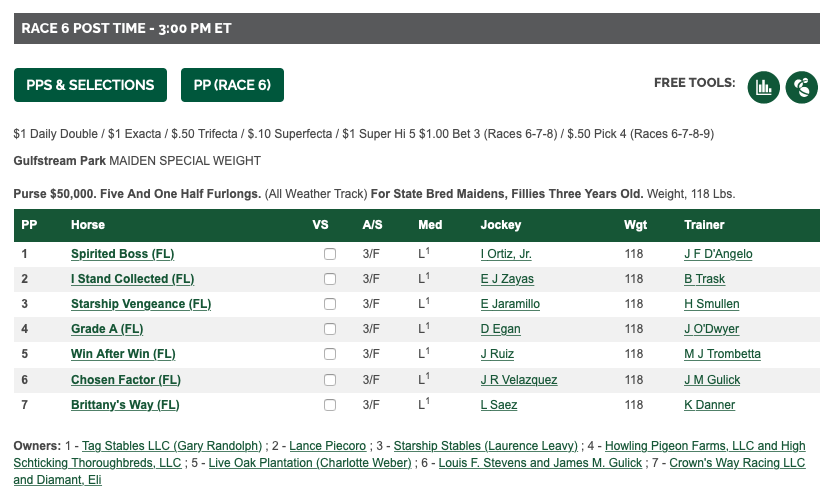Select the Brittany's Way (FL) horse link
834x495 pixels.
click(125, 405)
